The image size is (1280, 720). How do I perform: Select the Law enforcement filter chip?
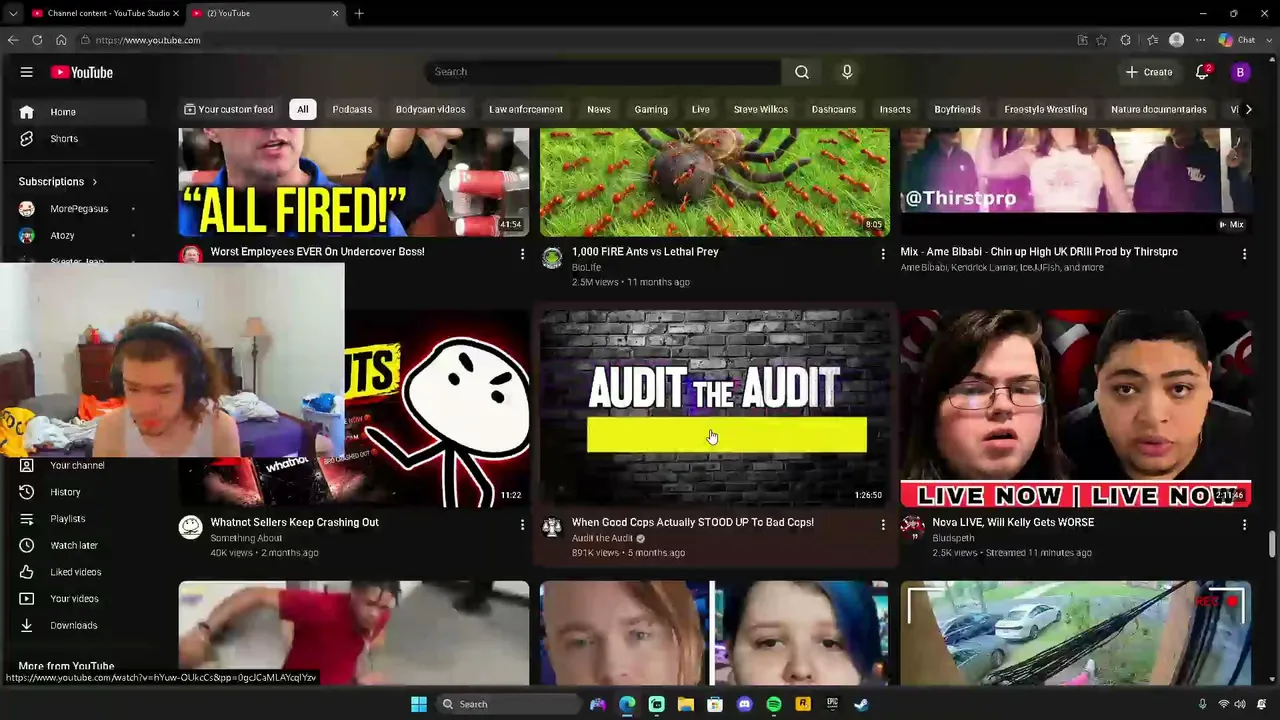click(x=526, y=109)
